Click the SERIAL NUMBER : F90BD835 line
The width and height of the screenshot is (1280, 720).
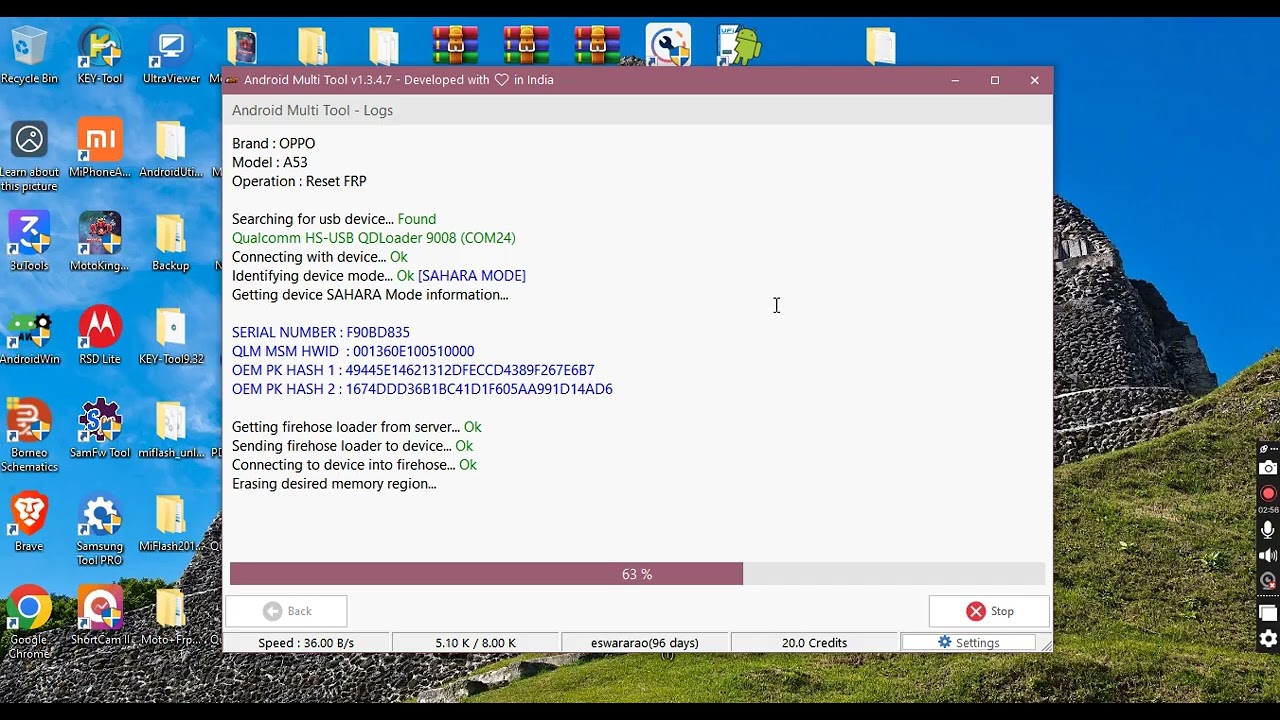tap(321, 332)
